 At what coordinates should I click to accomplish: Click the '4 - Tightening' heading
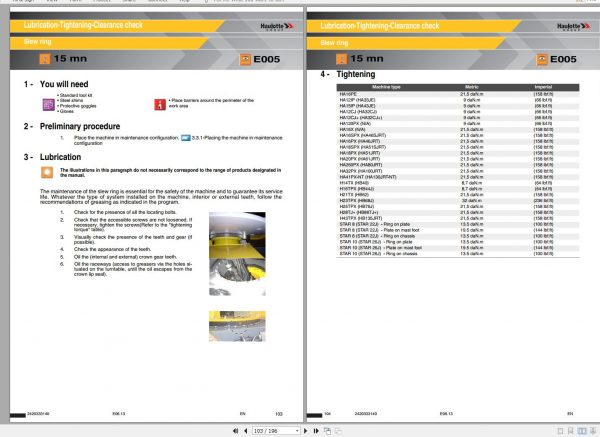348,74
